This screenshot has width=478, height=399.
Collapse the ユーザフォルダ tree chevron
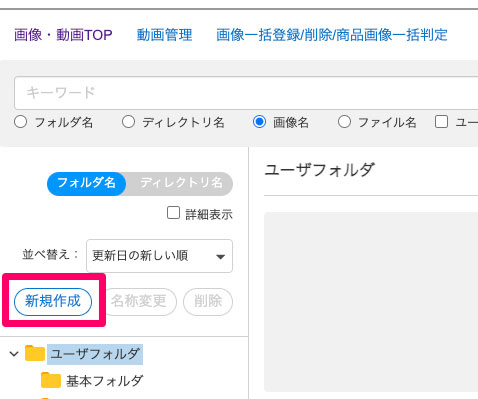(14, 354)
